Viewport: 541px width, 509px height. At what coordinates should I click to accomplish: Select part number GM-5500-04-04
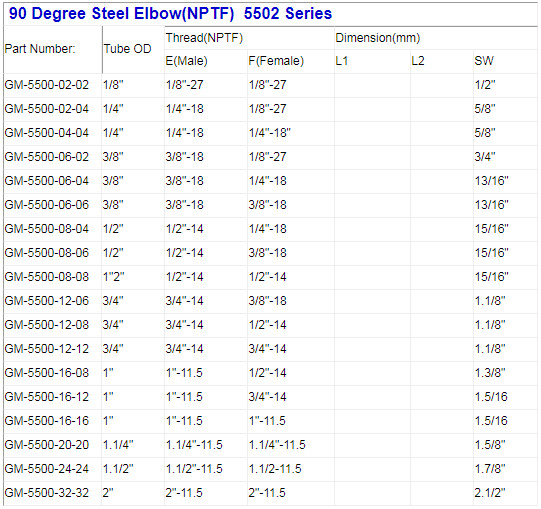47,133
